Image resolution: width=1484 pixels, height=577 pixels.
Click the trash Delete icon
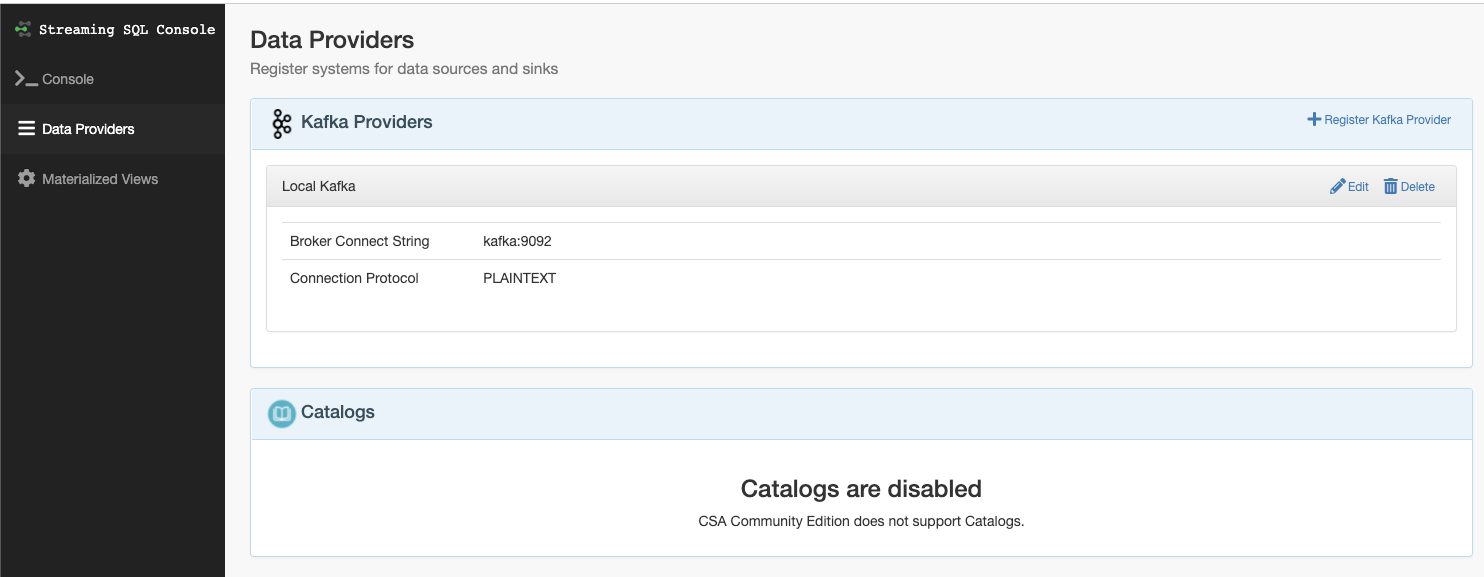[1390, 186]
